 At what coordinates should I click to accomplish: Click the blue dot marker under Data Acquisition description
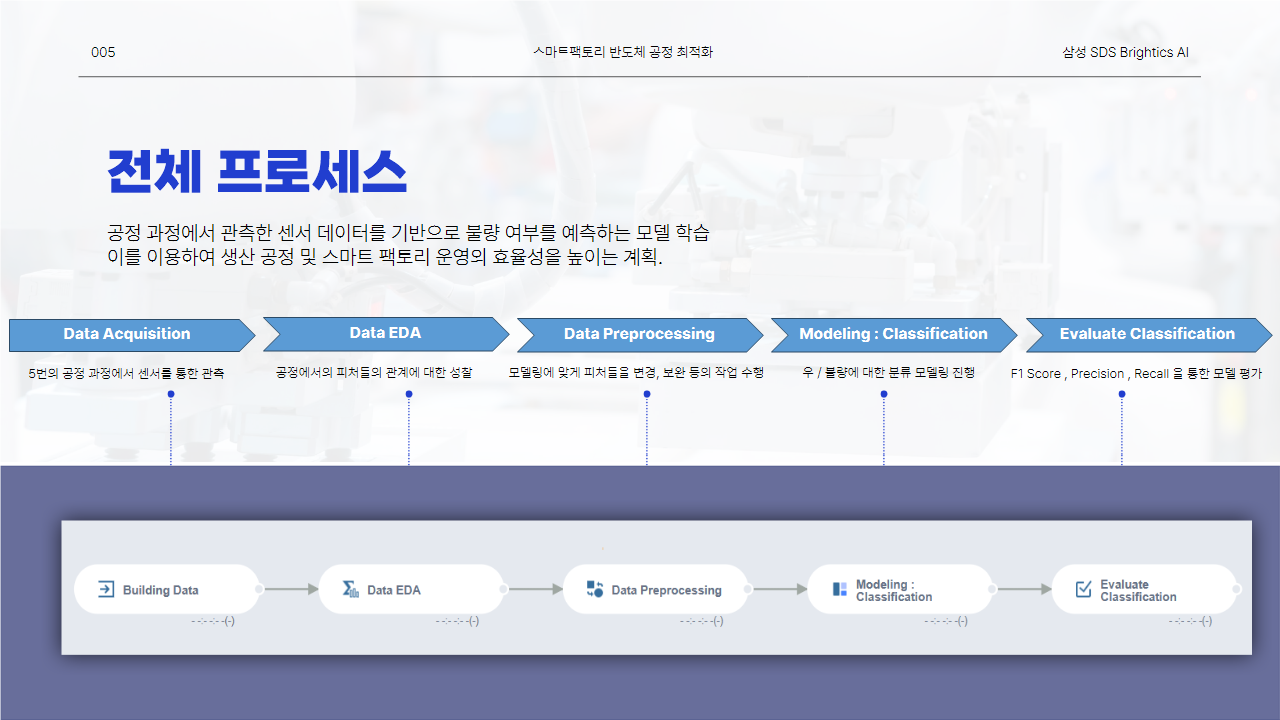171,394
